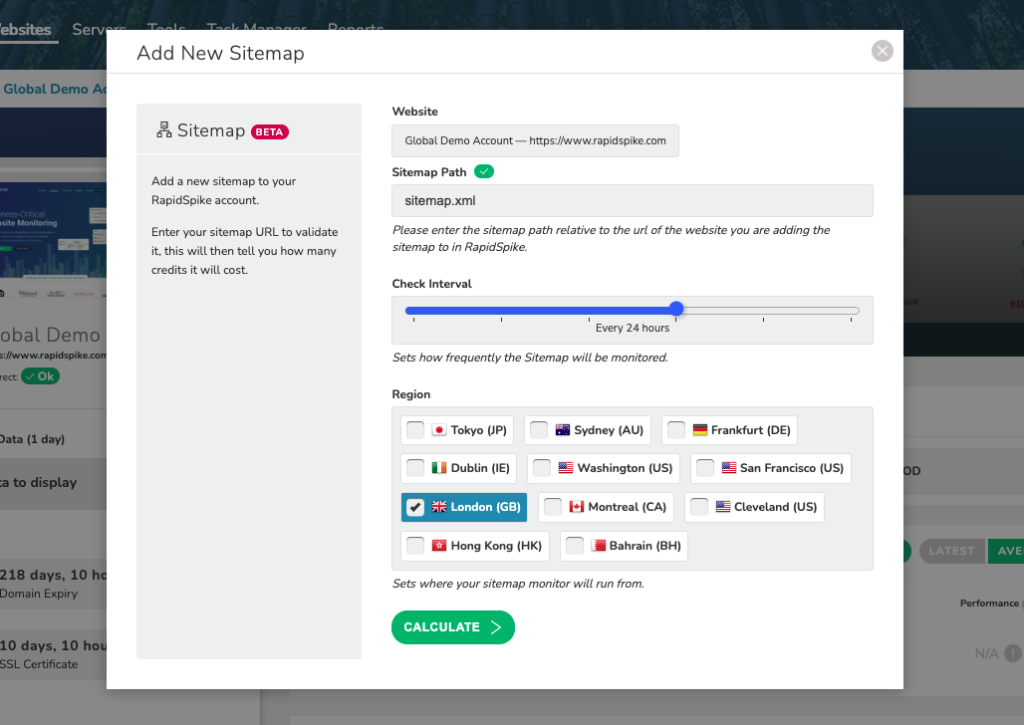
Task: Click the 'SSL Certificate' text in background
Action: tap(39, 664)
